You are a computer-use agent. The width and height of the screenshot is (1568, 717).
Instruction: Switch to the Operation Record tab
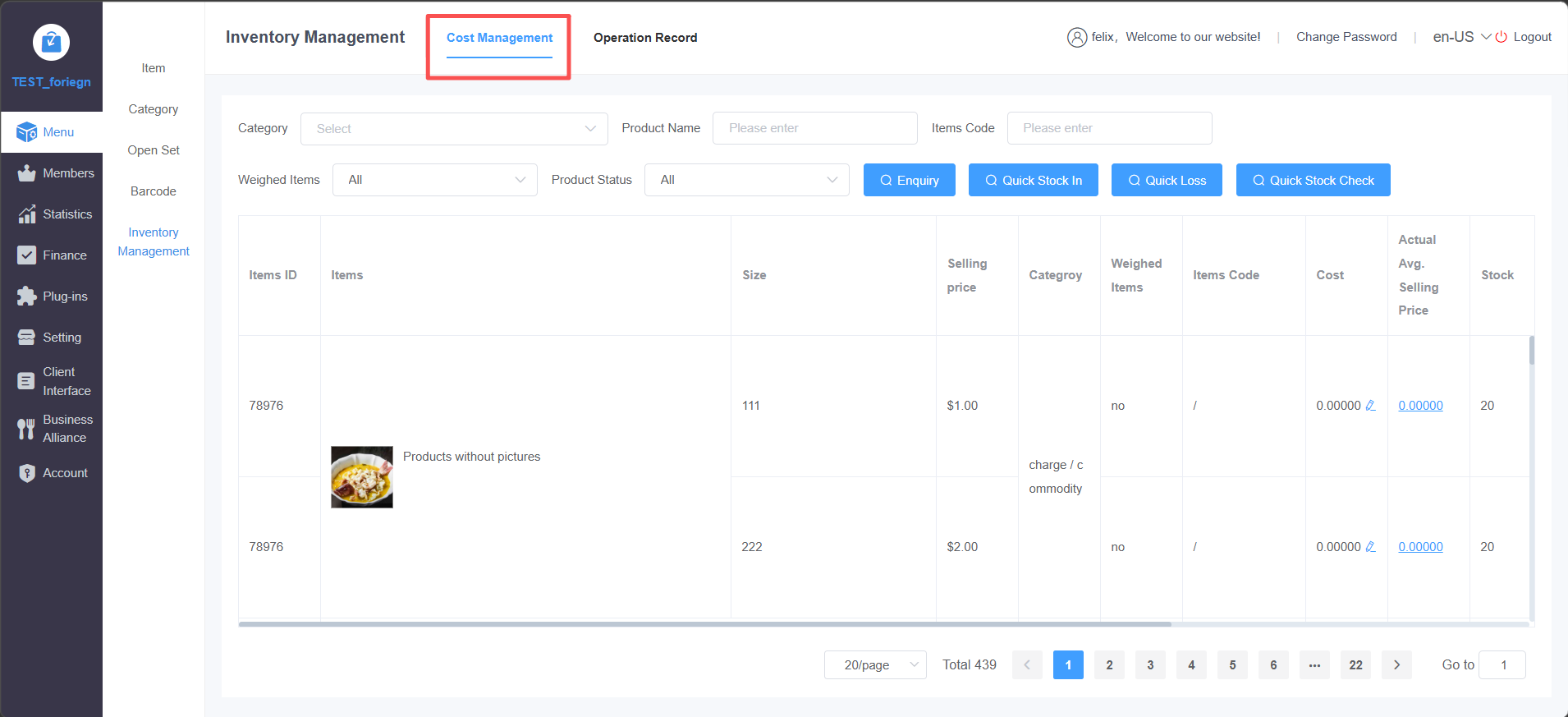(x=645, y=38)
